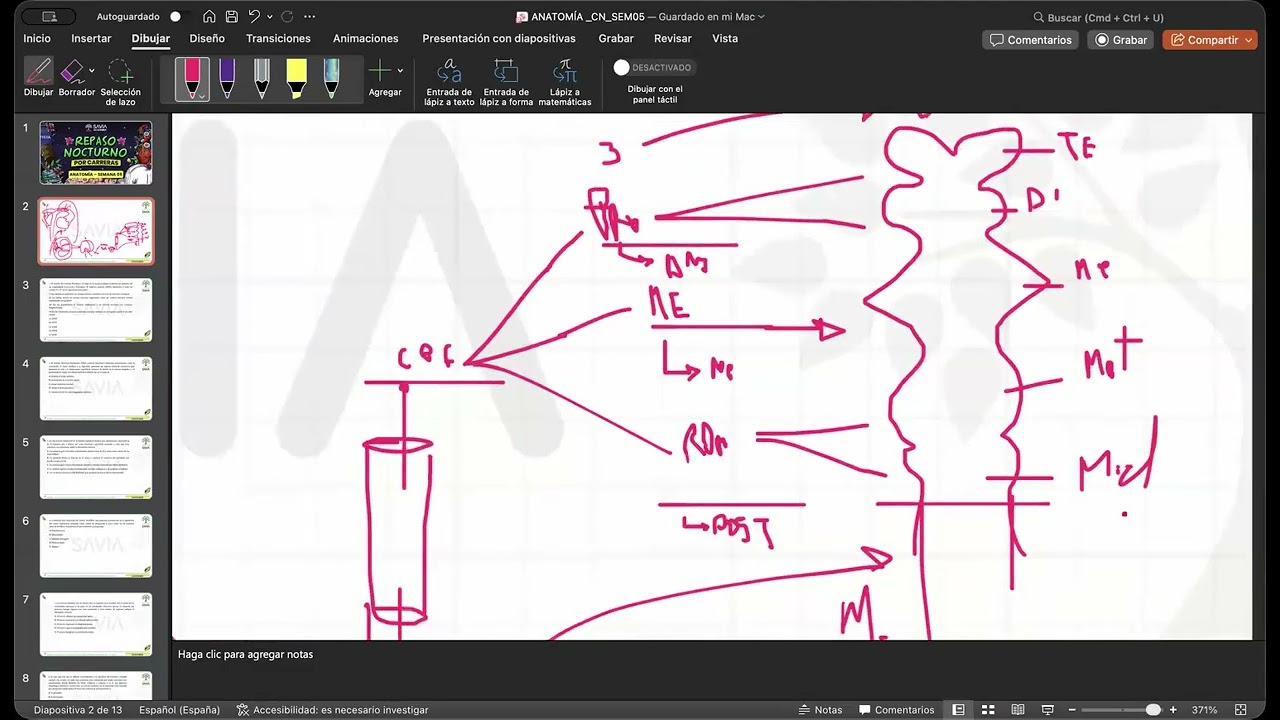1280x720 pixels.
Task: Zoom in with the plus button
Action: 1173,710
